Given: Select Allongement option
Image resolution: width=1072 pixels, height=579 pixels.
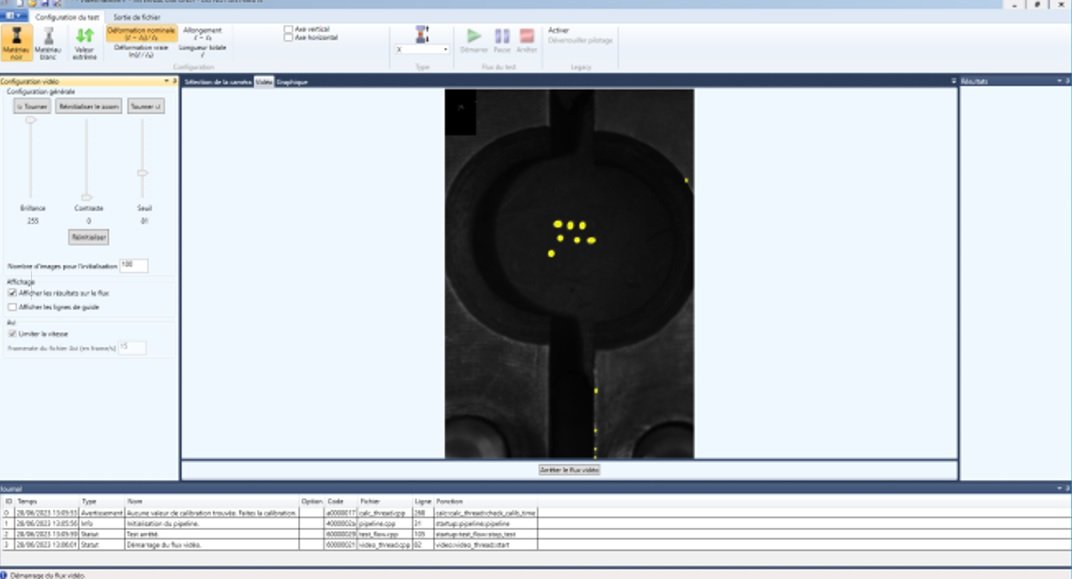Looking at the screenshot, I should (202, 33).
